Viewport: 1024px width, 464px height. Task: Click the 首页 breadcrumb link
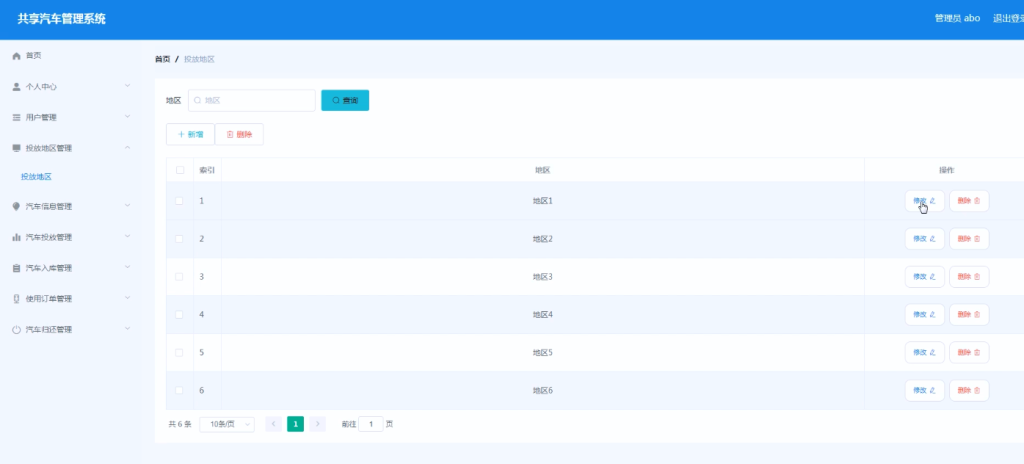click(x=162, y=59)
